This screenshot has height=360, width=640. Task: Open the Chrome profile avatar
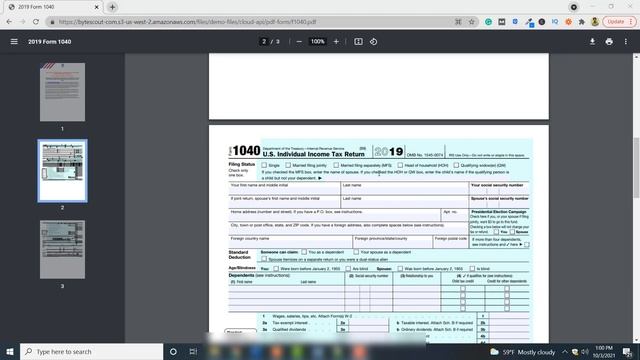[x=595, y=22]
